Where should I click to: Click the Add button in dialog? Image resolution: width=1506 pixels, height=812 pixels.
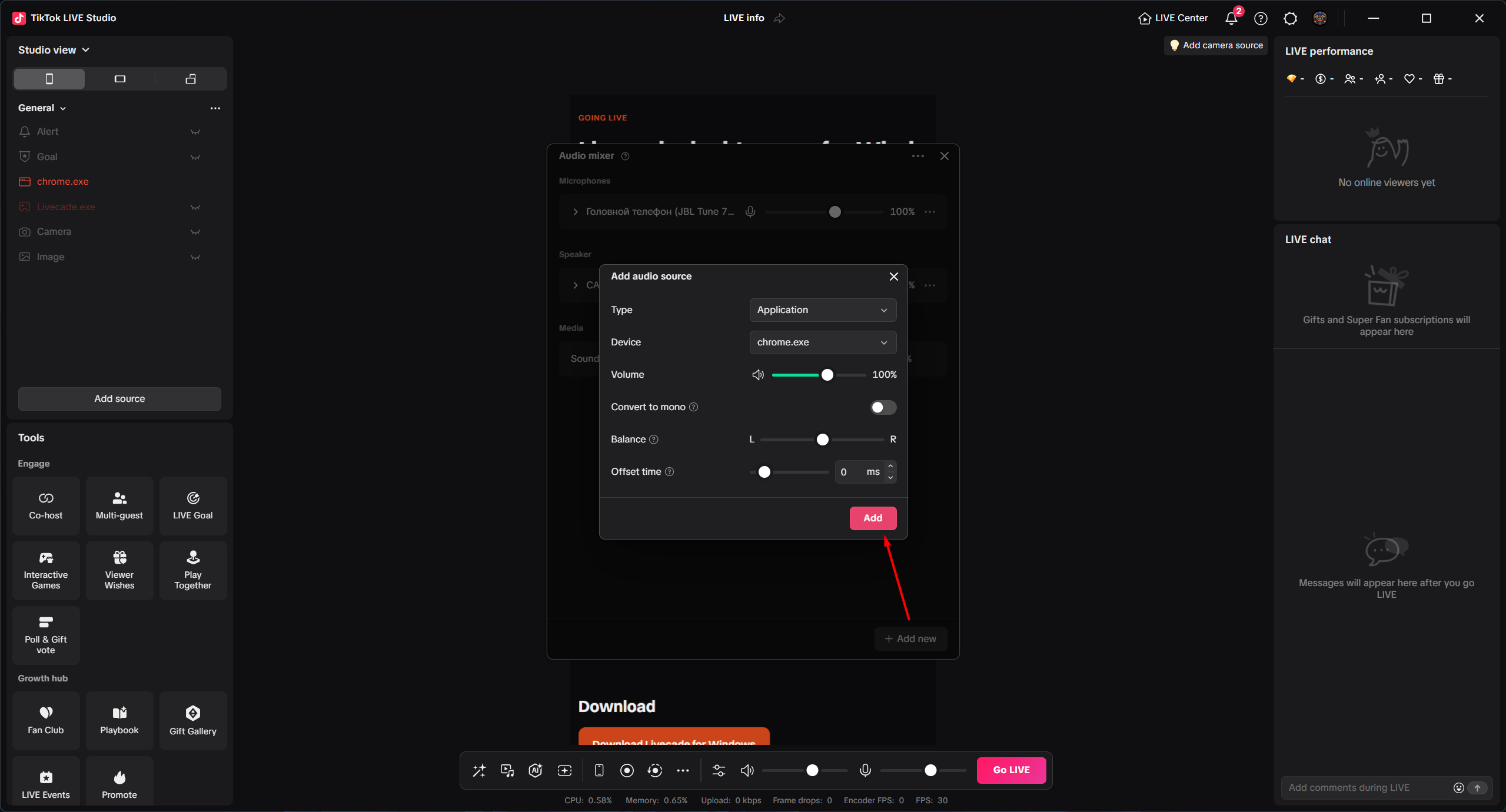point(873,518)
